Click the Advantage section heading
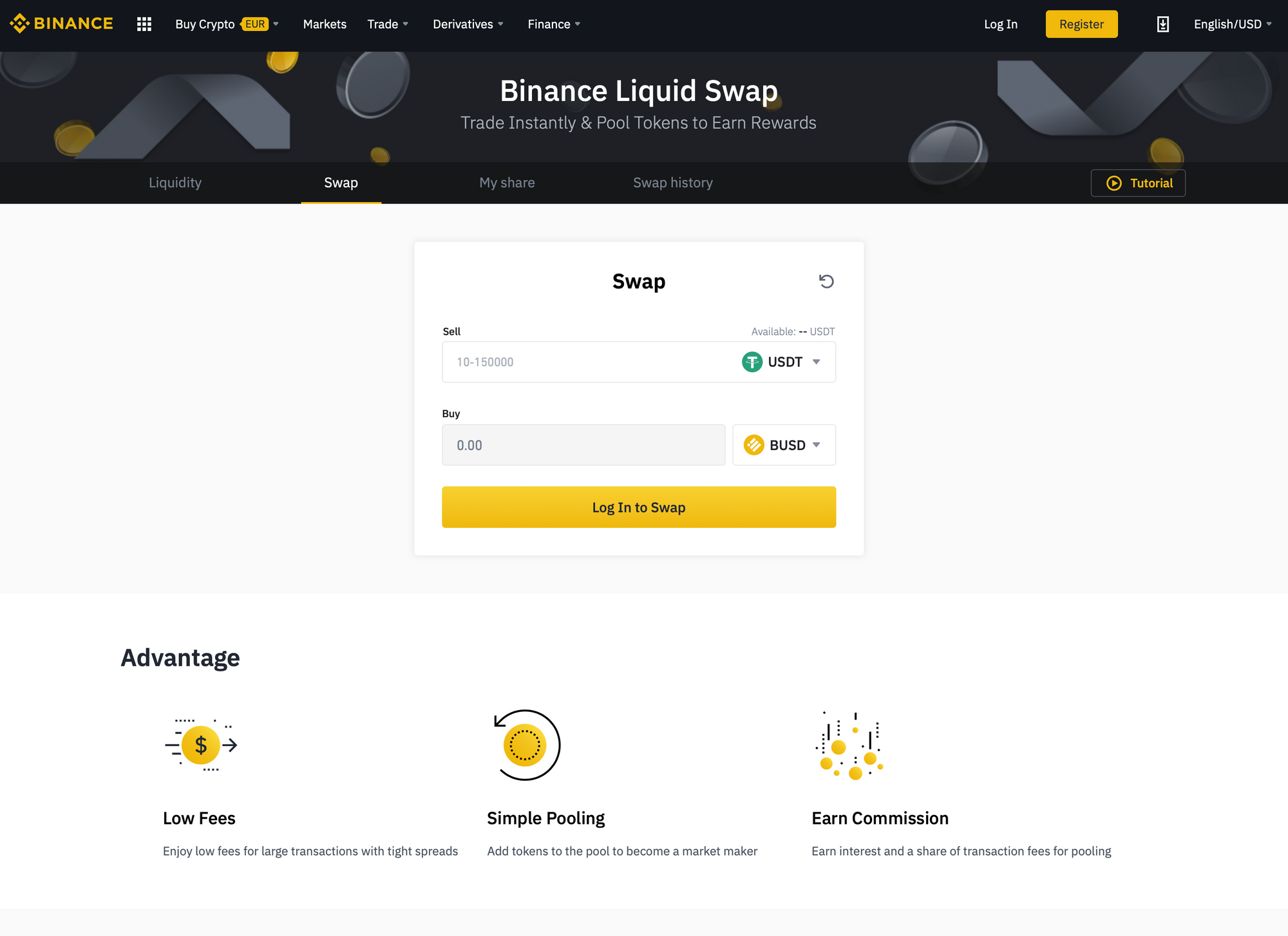 [x=180, y=657]
